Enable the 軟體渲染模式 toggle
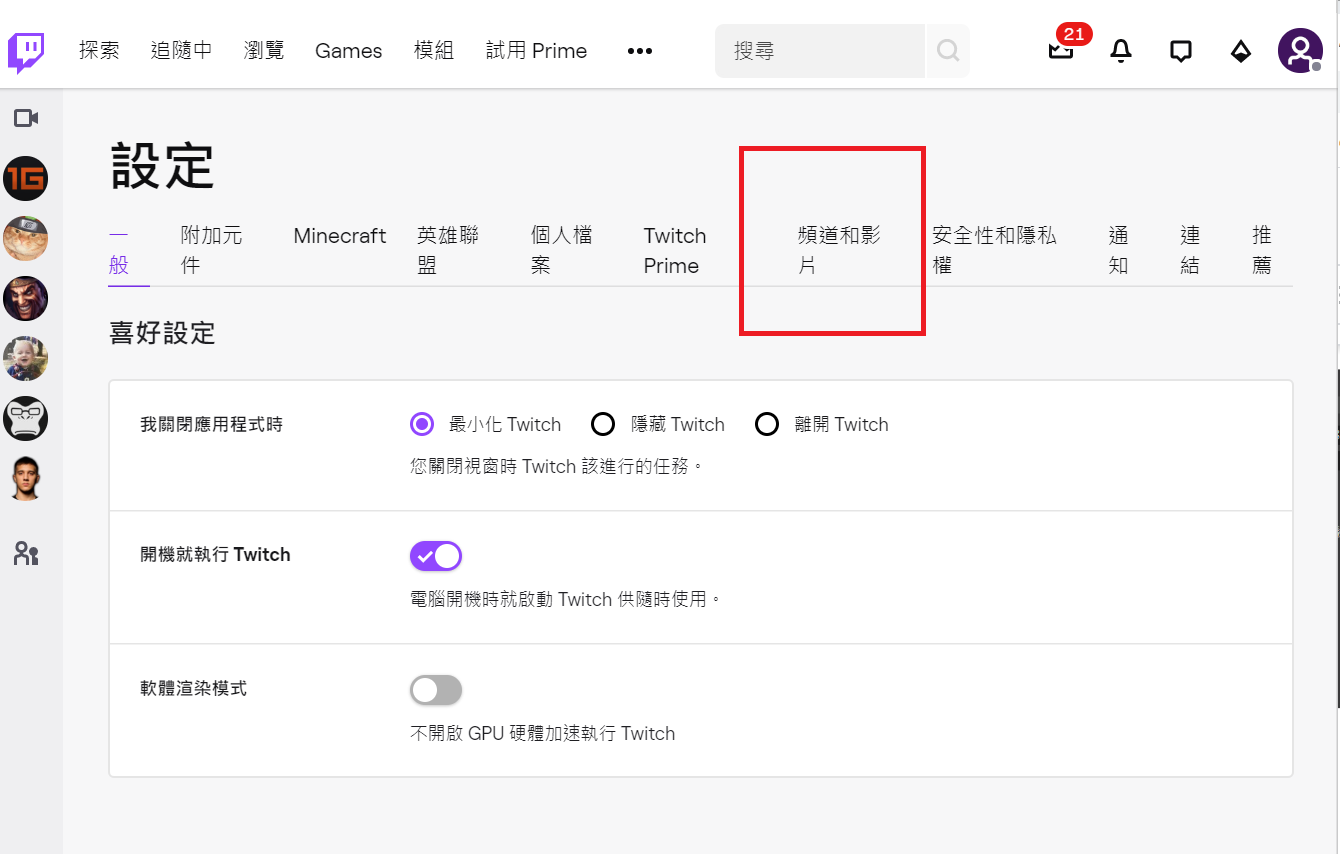 (x=436, y=690)
